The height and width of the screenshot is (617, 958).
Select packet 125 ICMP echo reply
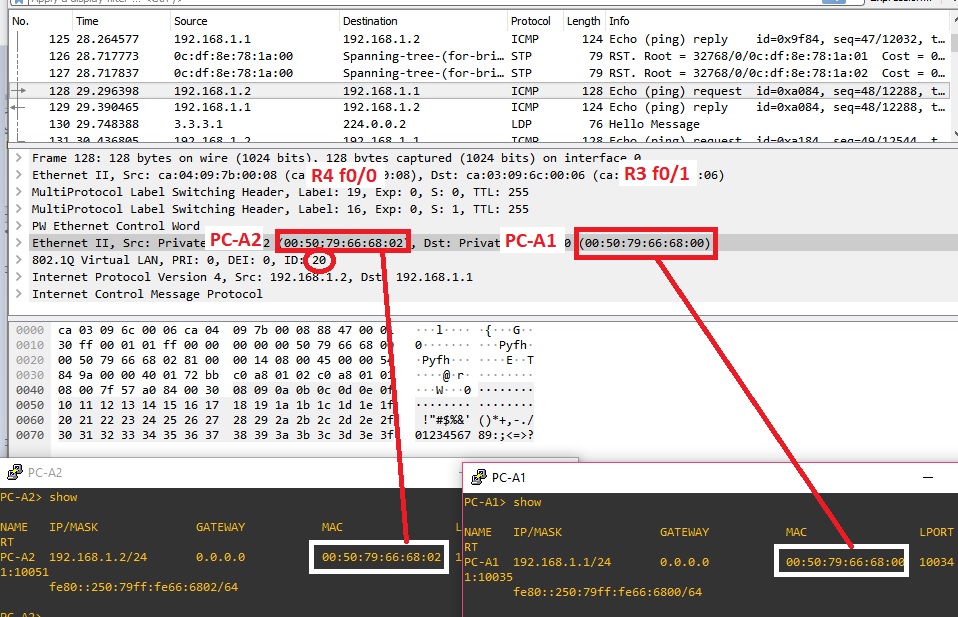300,38
